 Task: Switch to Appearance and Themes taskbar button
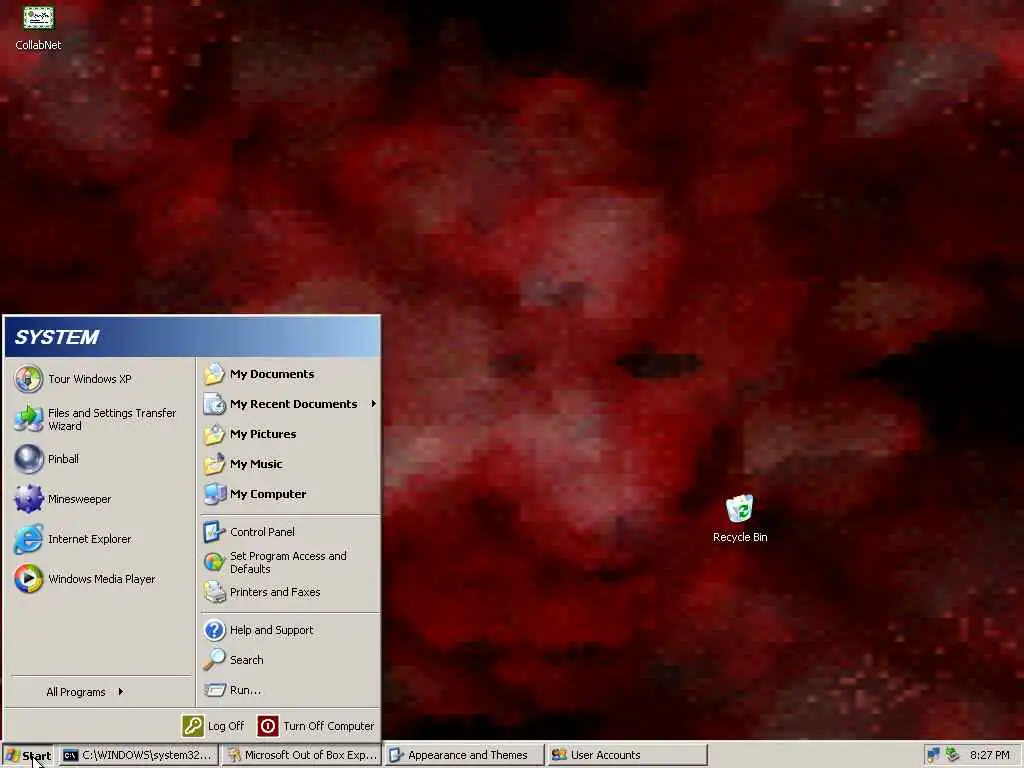click(x=464, y=756)
